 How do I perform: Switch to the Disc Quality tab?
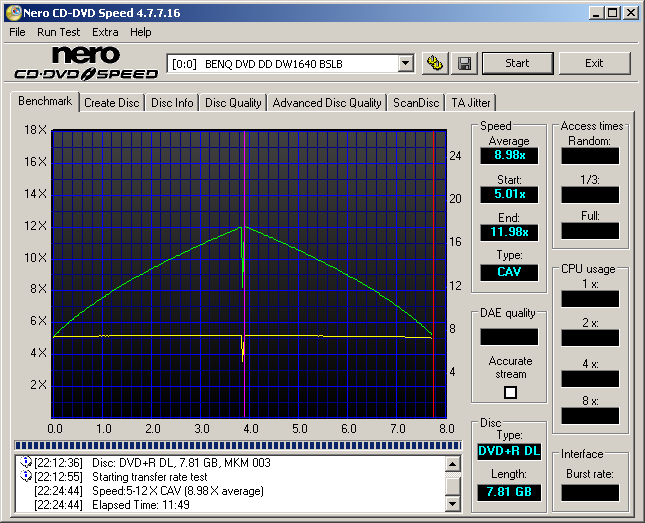(x=233, y=102)
